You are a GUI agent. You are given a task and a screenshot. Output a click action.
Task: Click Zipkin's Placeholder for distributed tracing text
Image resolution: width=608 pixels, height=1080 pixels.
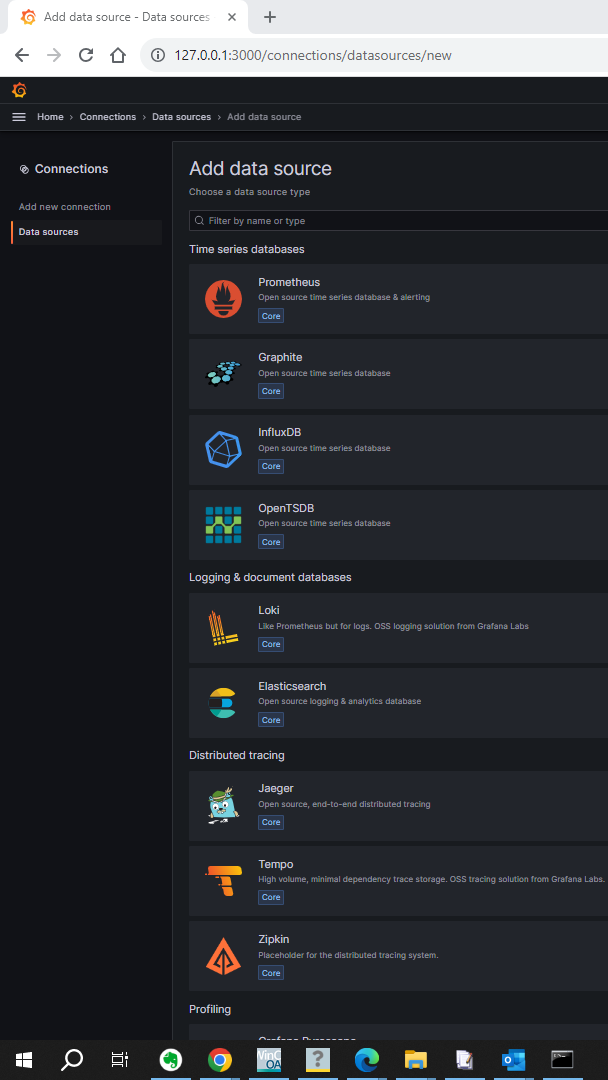tap(348, 955)
